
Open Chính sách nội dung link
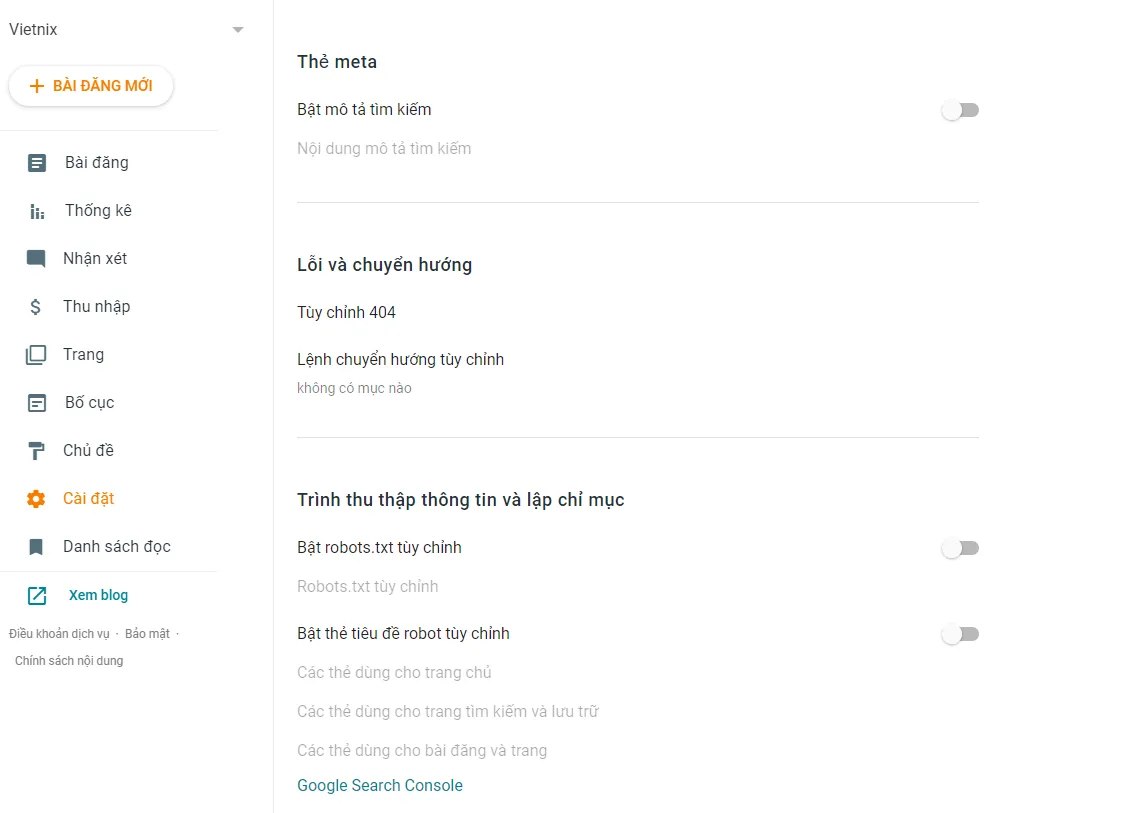pyautogui.click(x=69, y=661)
